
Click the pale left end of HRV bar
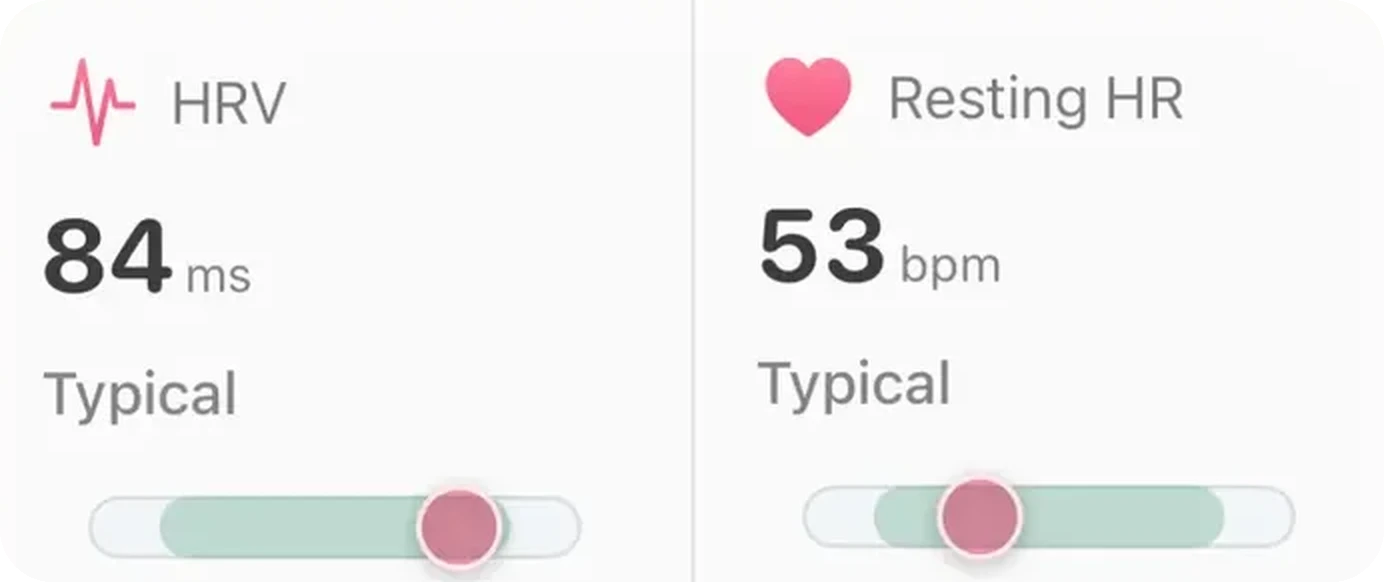[x=126, y=527]
